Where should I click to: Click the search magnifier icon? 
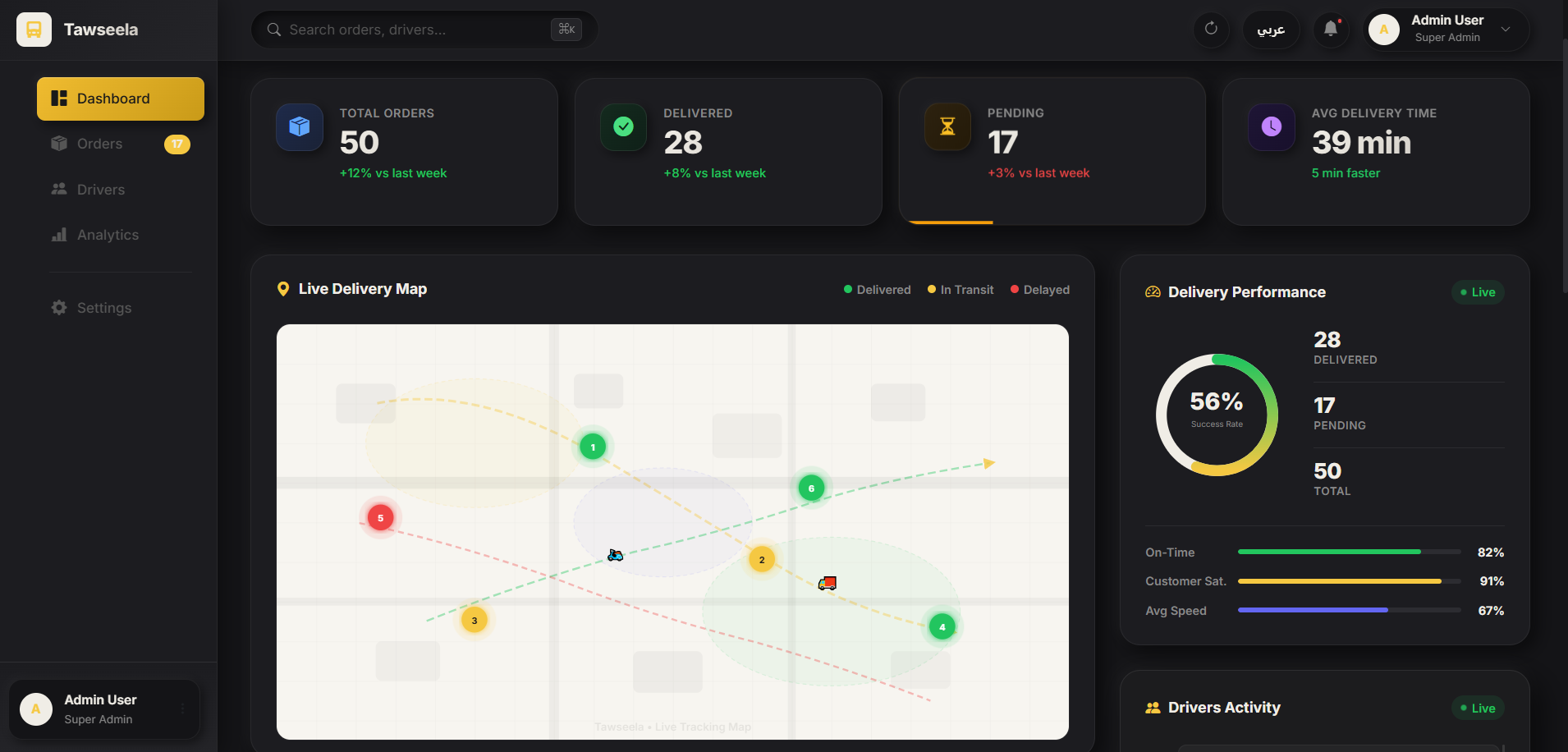pyautogui.click(x=274, y=30)
